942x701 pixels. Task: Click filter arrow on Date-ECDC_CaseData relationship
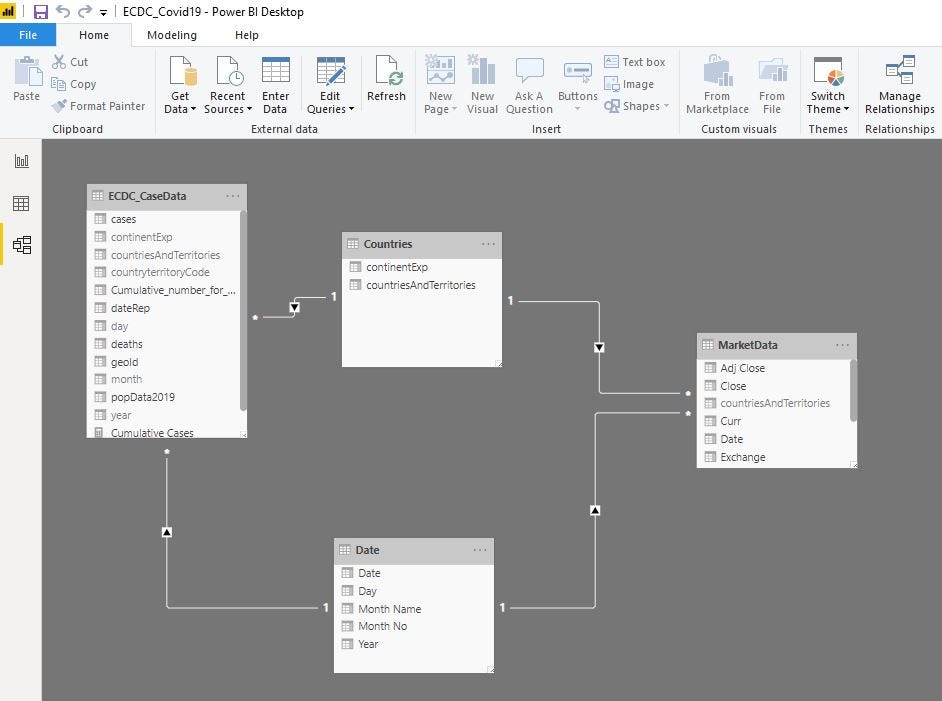coord(167,532)
